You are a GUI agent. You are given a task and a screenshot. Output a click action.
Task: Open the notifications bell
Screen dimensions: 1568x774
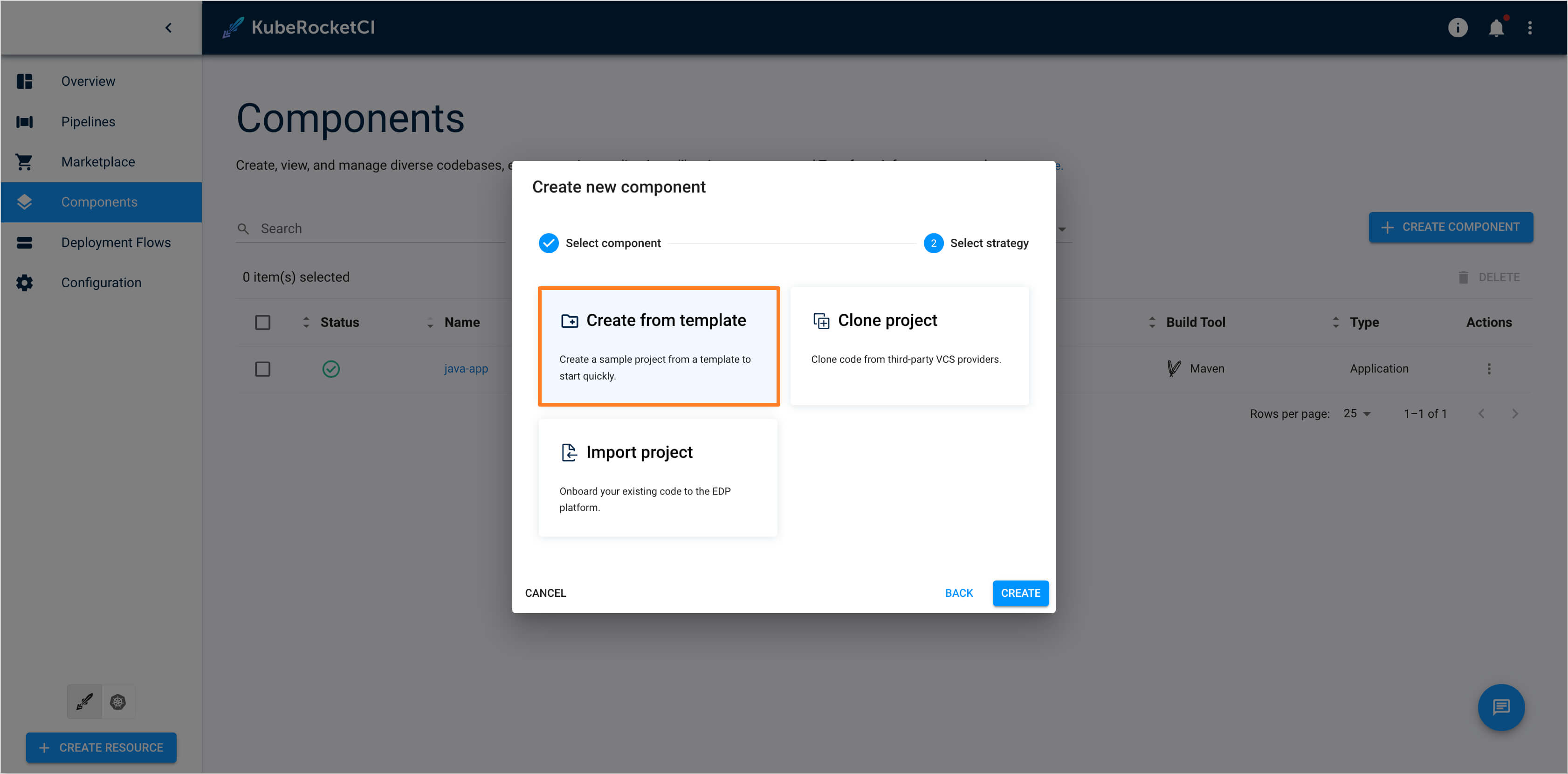pyautogui.click(x=1496, y=28)
